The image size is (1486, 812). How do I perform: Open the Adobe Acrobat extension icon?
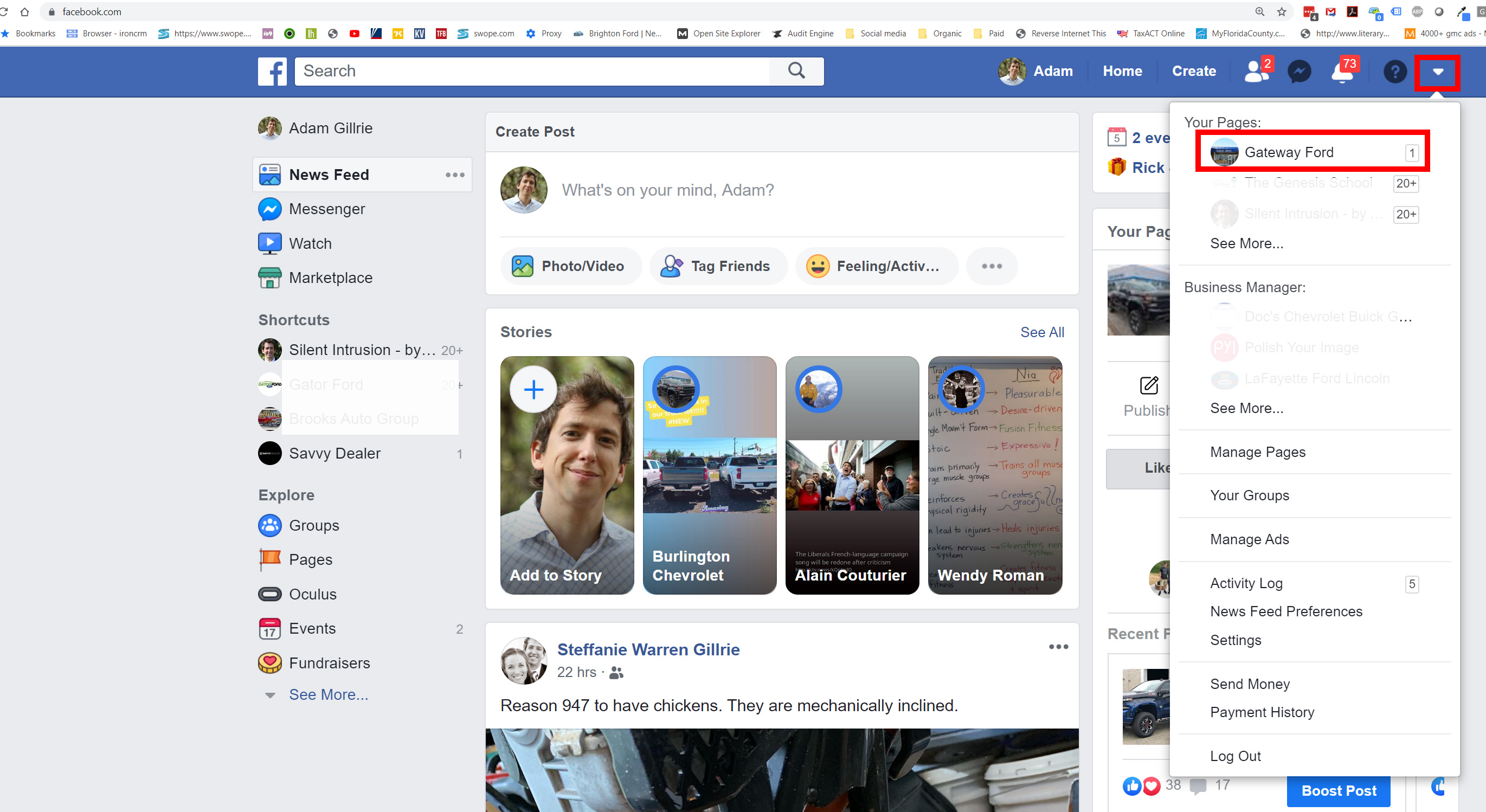click(x=1352, y=11)
